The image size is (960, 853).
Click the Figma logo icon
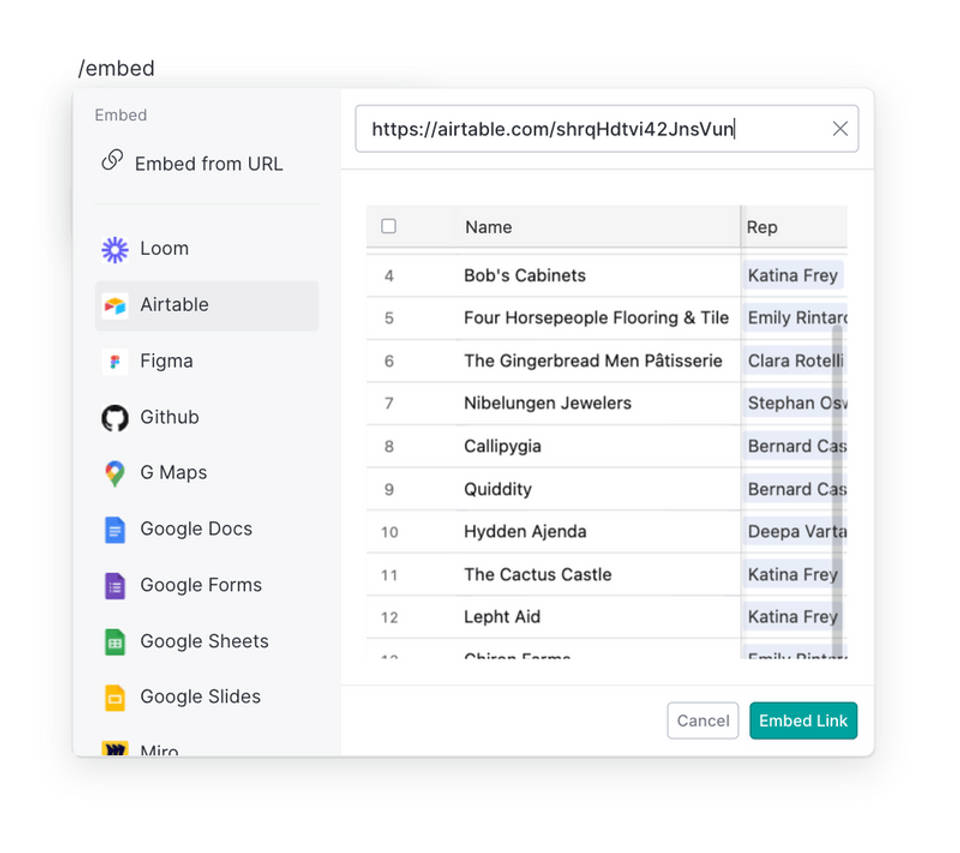(x=115, y=361)
